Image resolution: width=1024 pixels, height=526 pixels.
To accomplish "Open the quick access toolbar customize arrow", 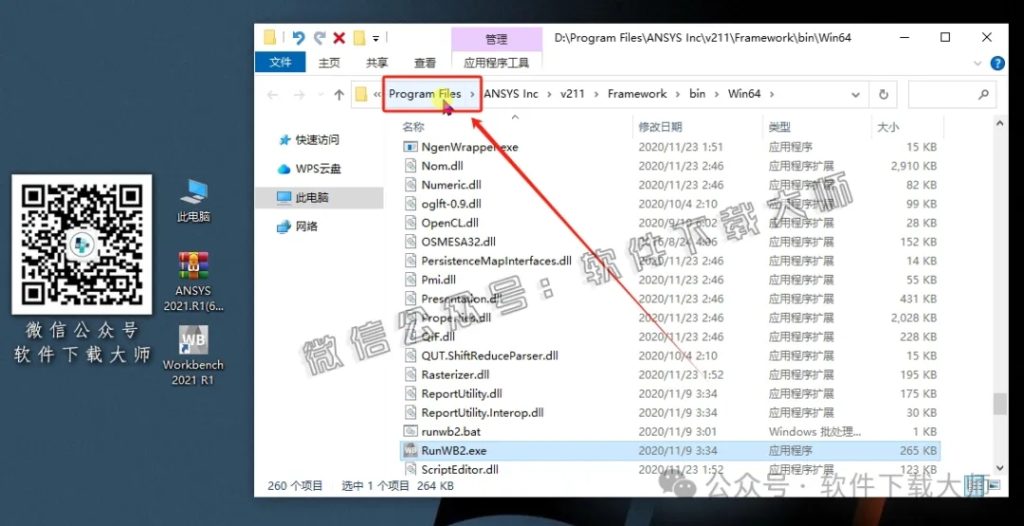I will pos(376,39).
